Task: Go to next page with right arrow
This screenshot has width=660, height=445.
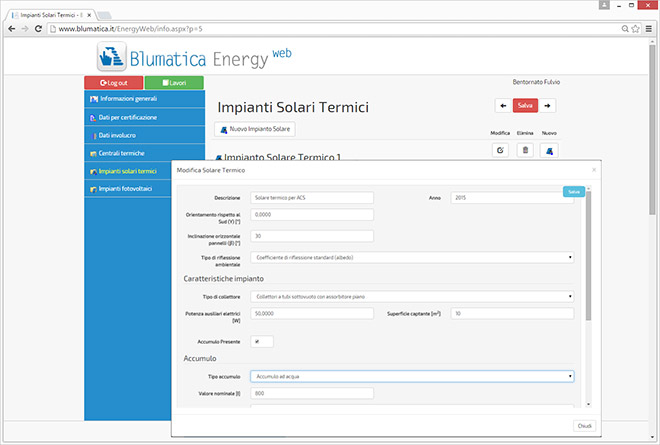Action: pos(548,106)
